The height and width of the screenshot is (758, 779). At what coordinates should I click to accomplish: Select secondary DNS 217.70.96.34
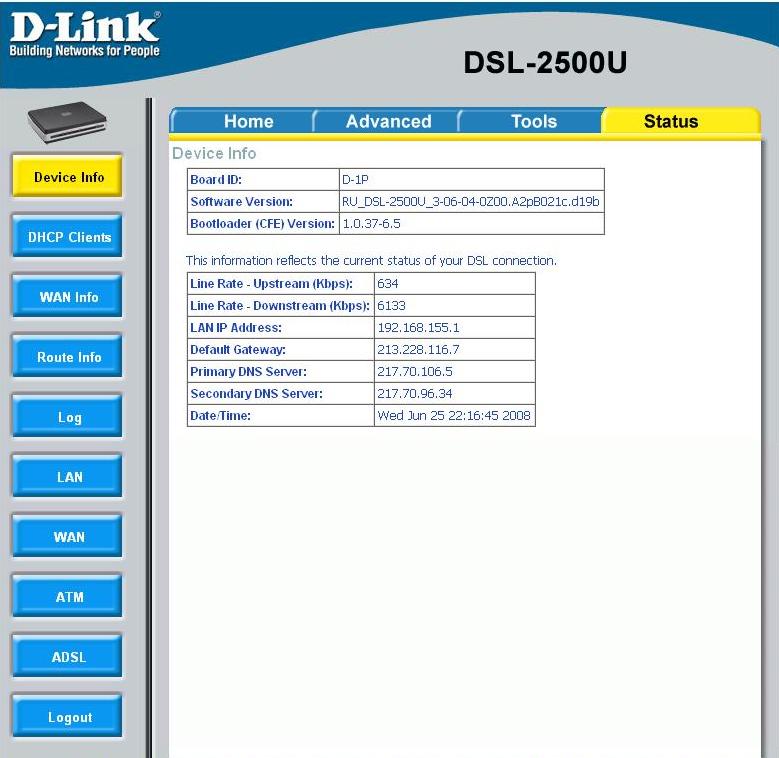coord(415,393)
